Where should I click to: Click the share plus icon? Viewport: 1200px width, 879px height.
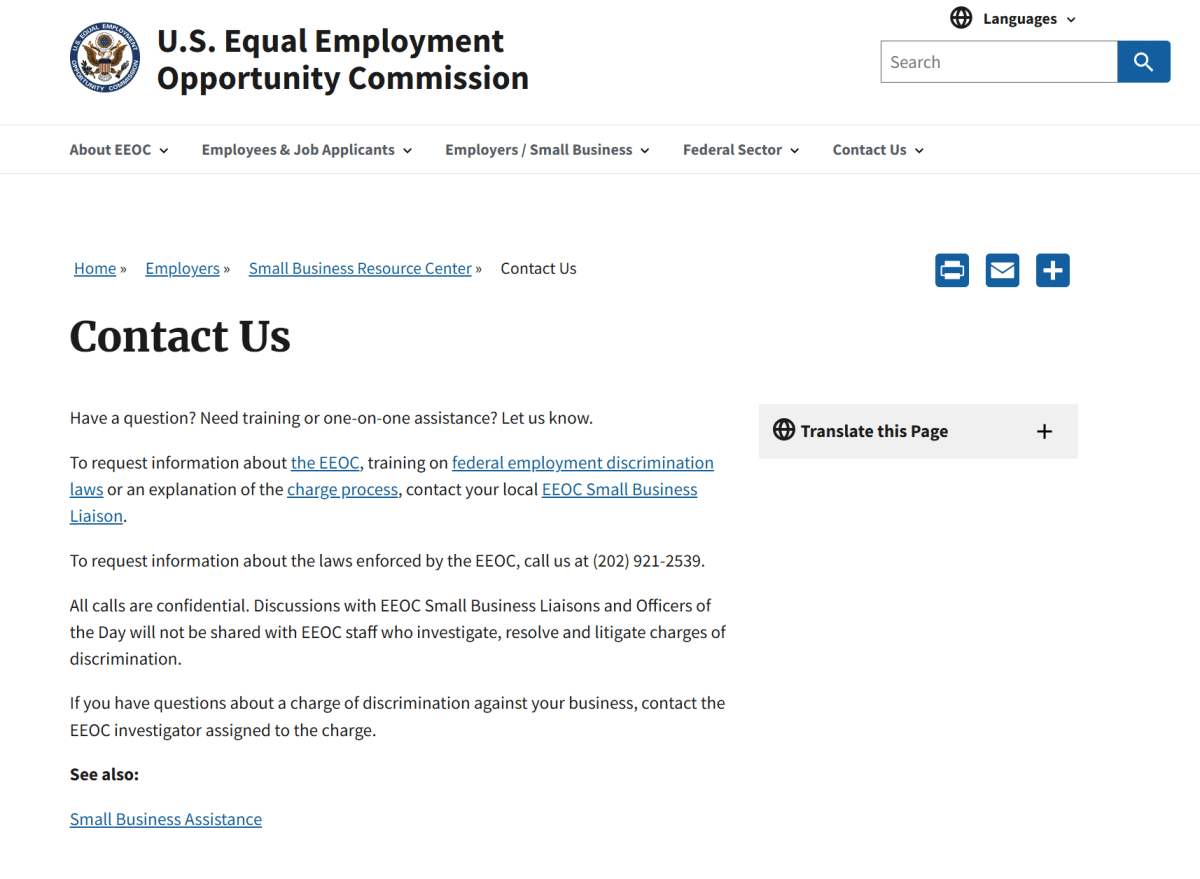pyautogui.click(x=1053, y=270)
